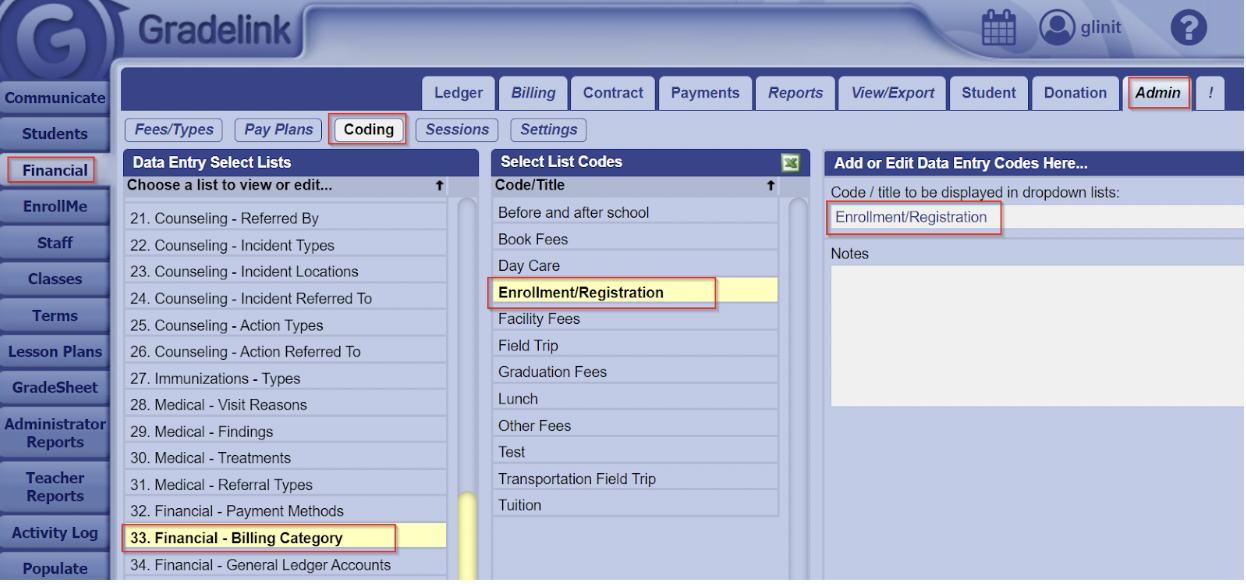Open the help question mark icon
This screenshot has width=1246, height=584.
pos(1188,28)
